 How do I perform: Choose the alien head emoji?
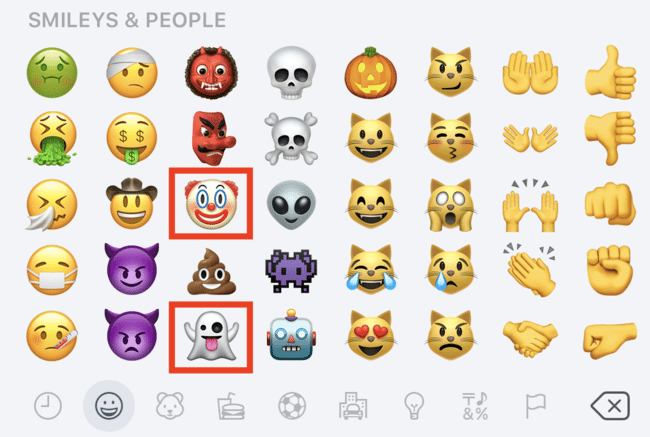[x=291, y=204]
